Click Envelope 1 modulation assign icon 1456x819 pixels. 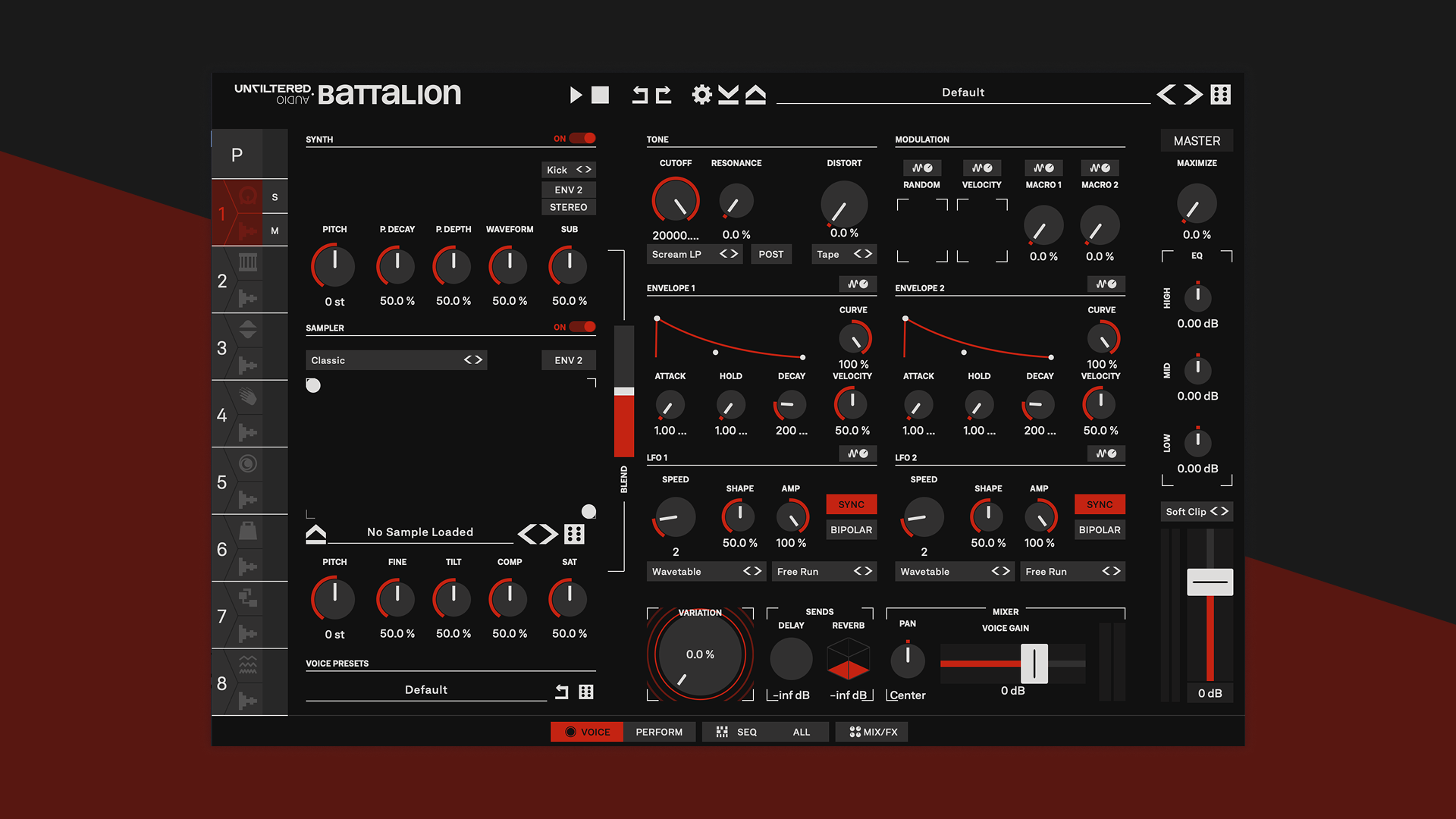[858, 284]
